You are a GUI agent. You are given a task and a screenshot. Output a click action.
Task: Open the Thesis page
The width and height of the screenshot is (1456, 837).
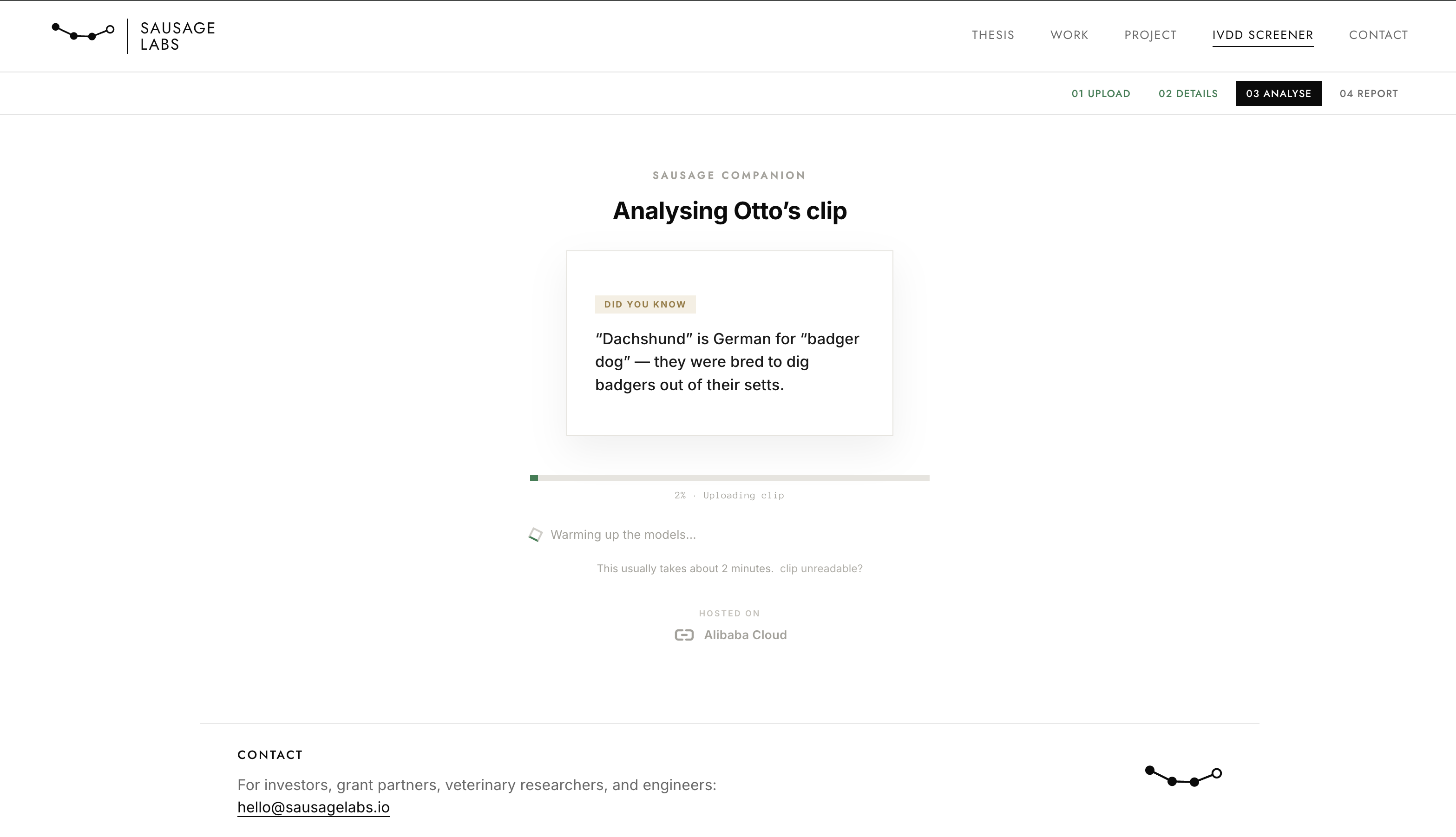click(993, 35)
